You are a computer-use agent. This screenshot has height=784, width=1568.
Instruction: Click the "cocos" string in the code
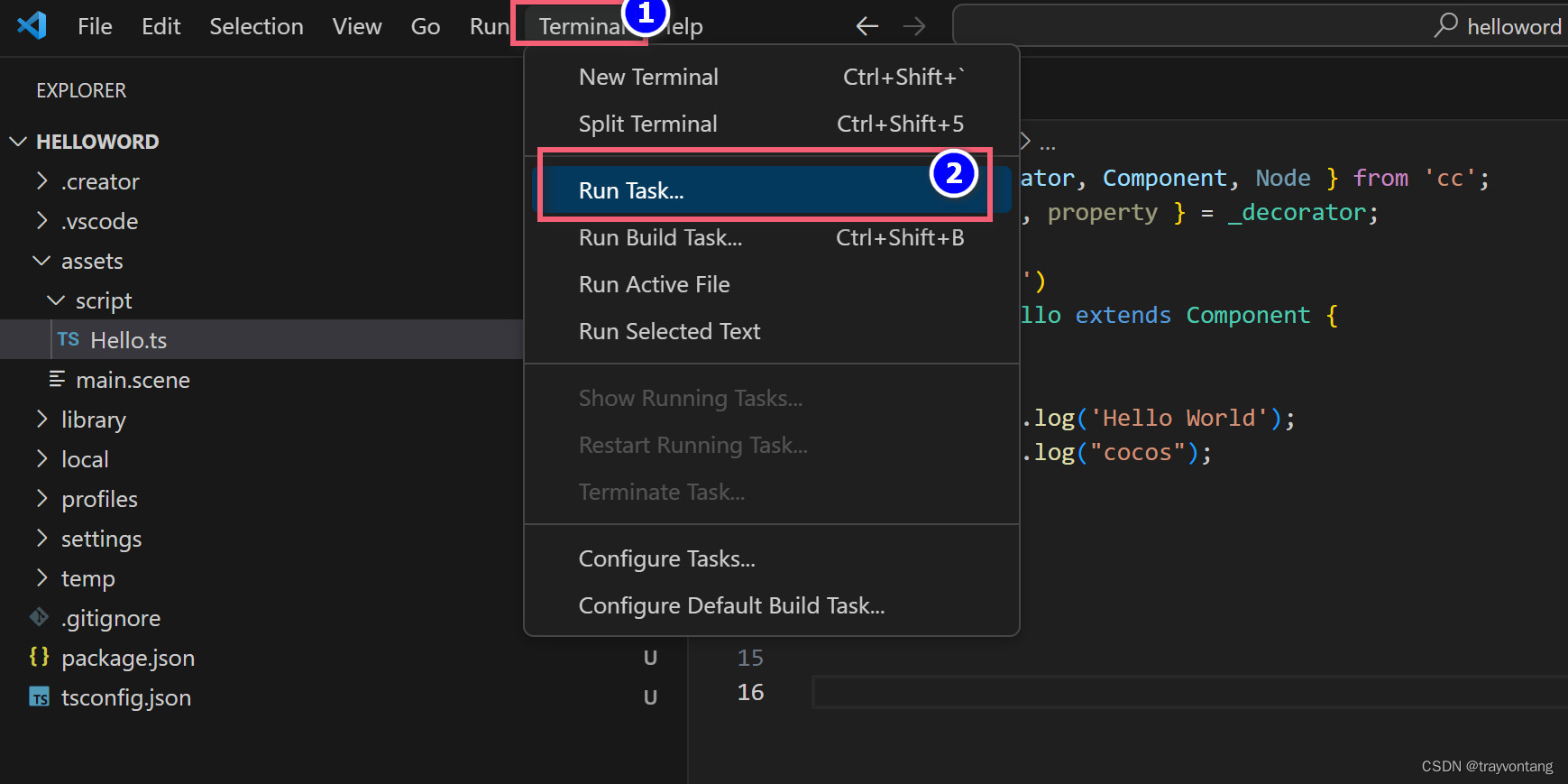(1138, 452)
